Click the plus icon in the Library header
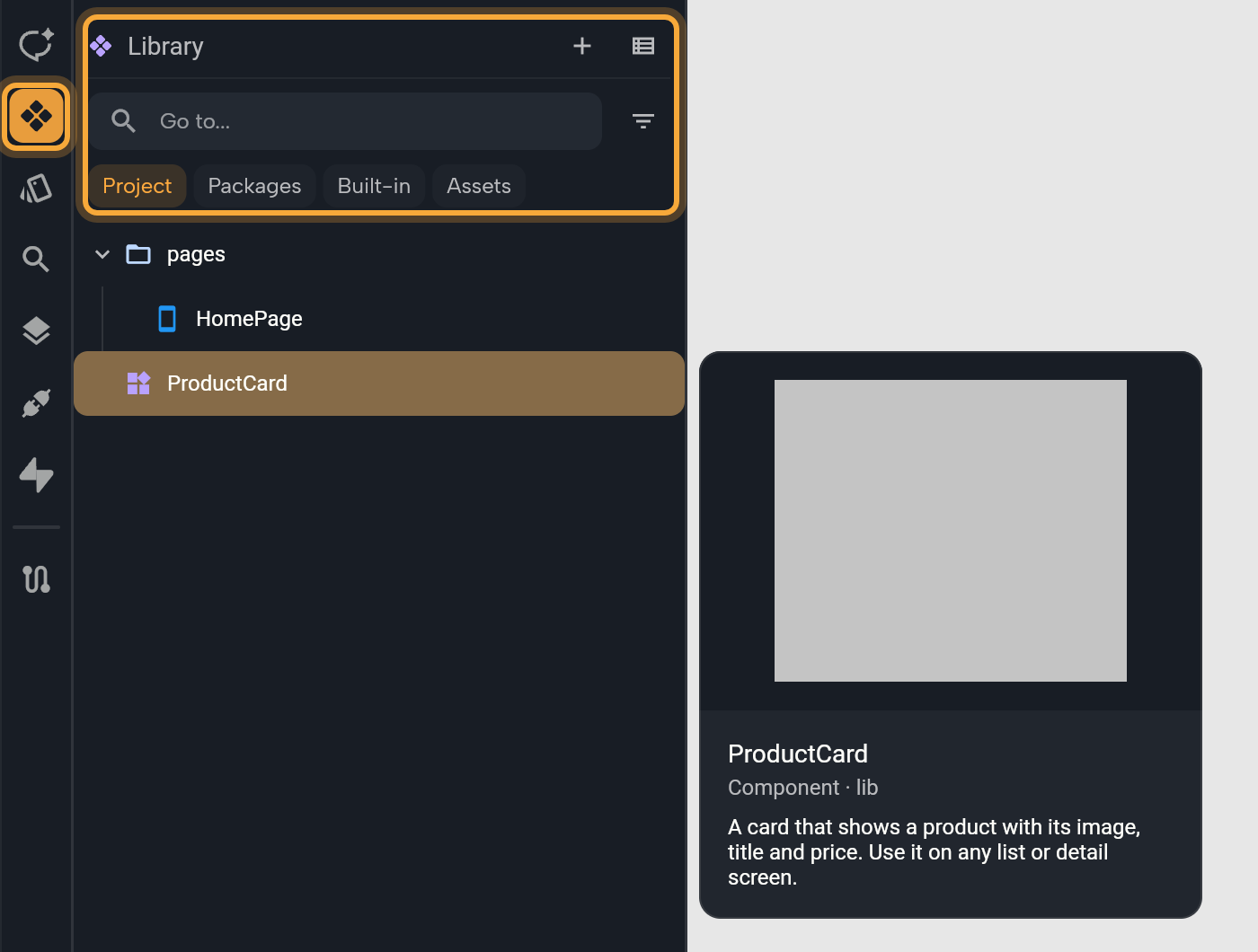 [x=582, y=46]
